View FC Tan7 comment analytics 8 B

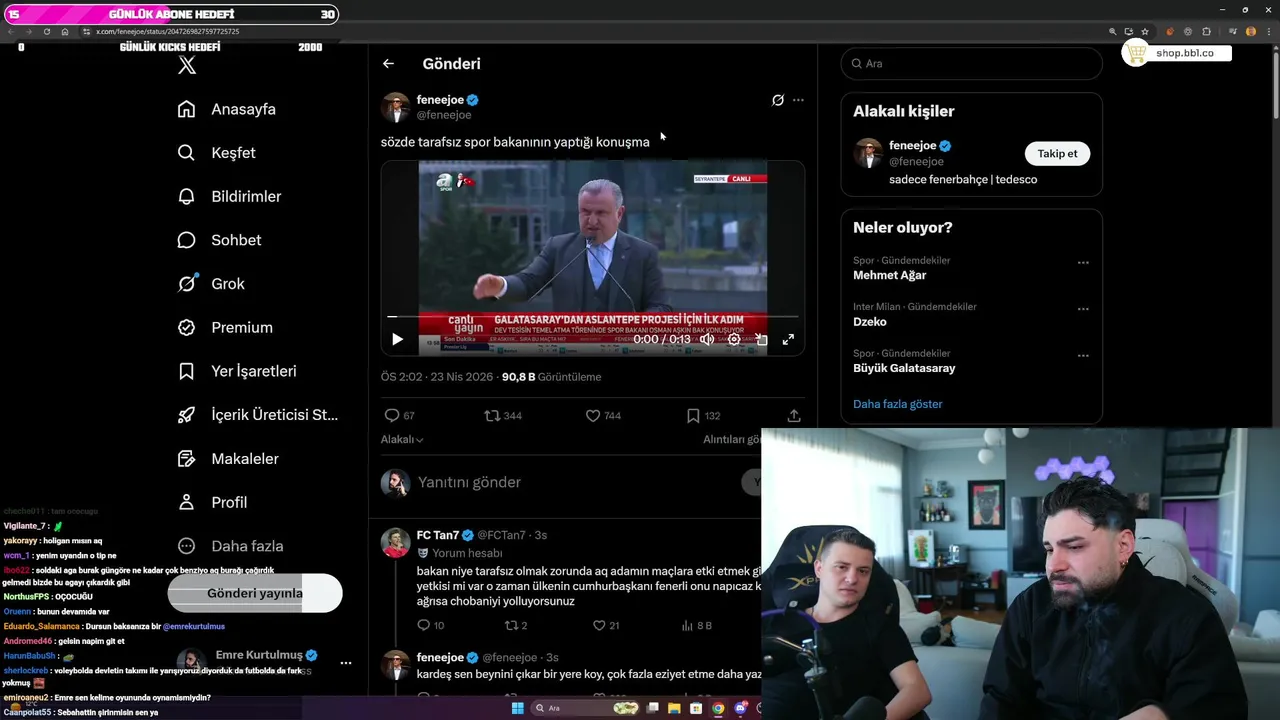pos(696,625)
